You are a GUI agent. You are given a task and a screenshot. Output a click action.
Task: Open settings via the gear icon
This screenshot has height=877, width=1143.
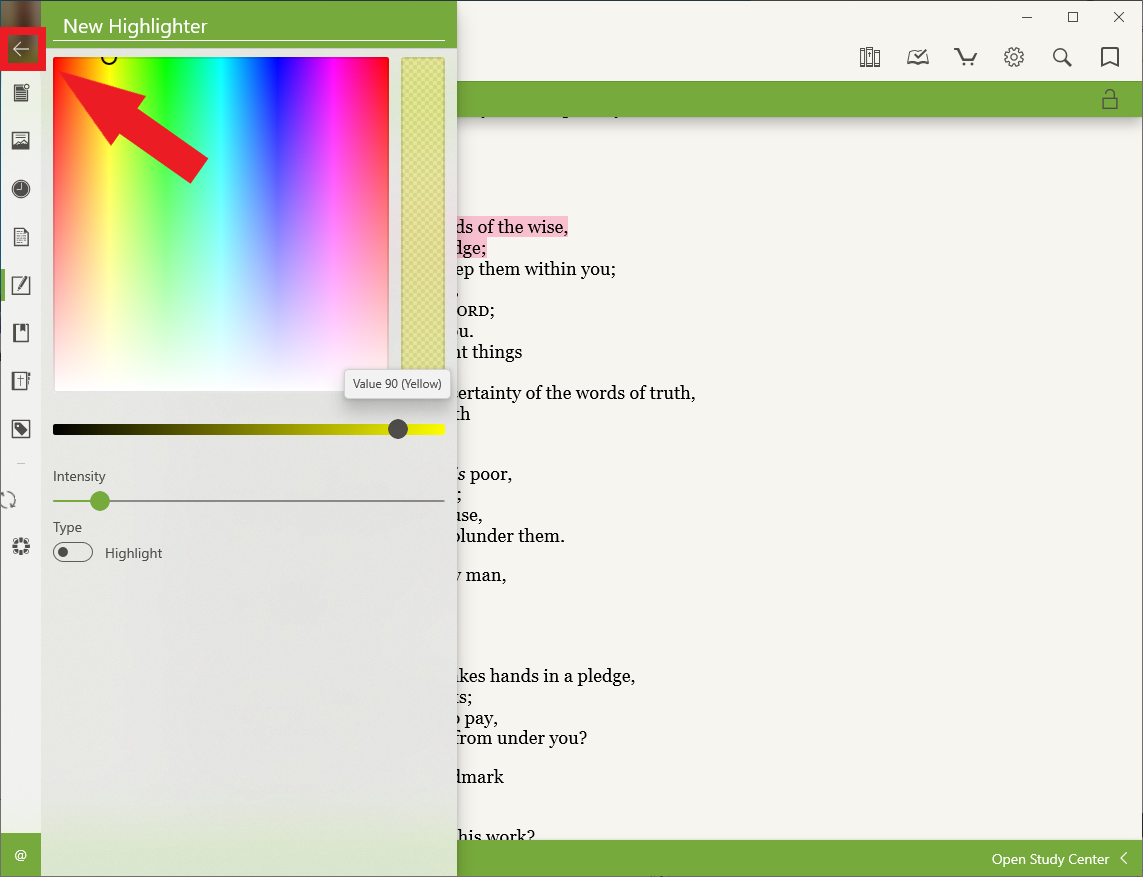point(1014,58)
